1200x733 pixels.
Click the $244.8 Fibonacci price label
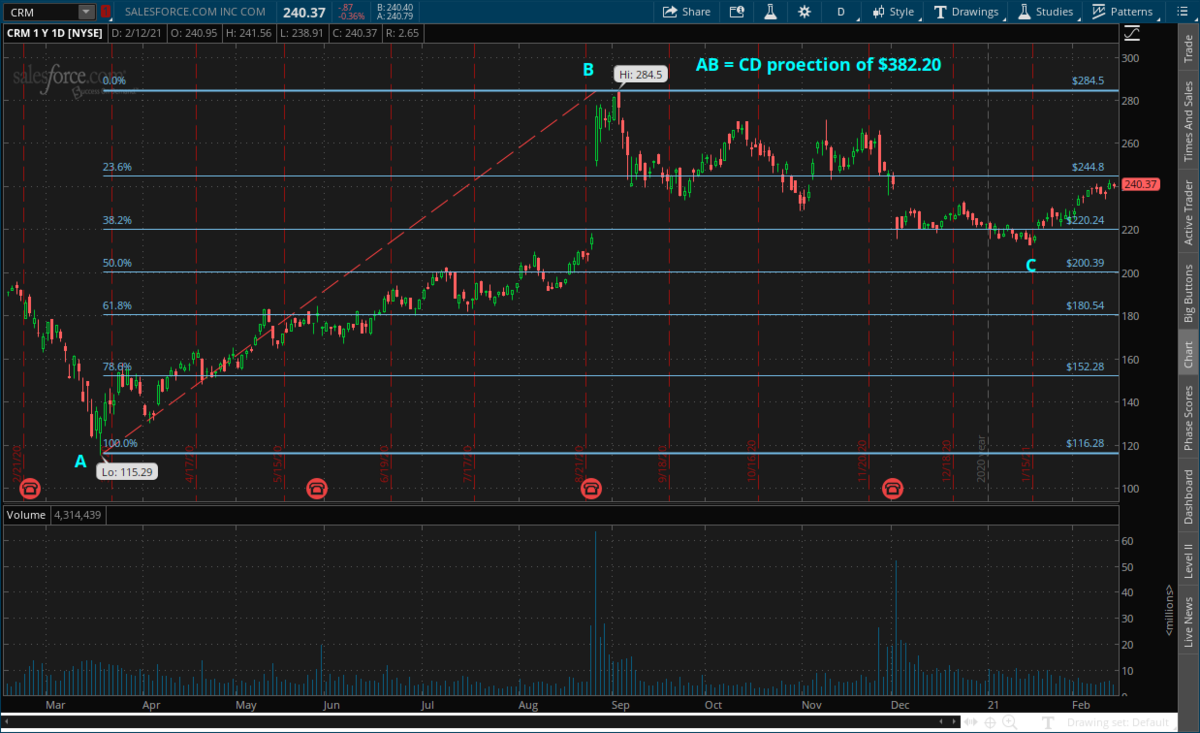click(x=1087, y=167)
